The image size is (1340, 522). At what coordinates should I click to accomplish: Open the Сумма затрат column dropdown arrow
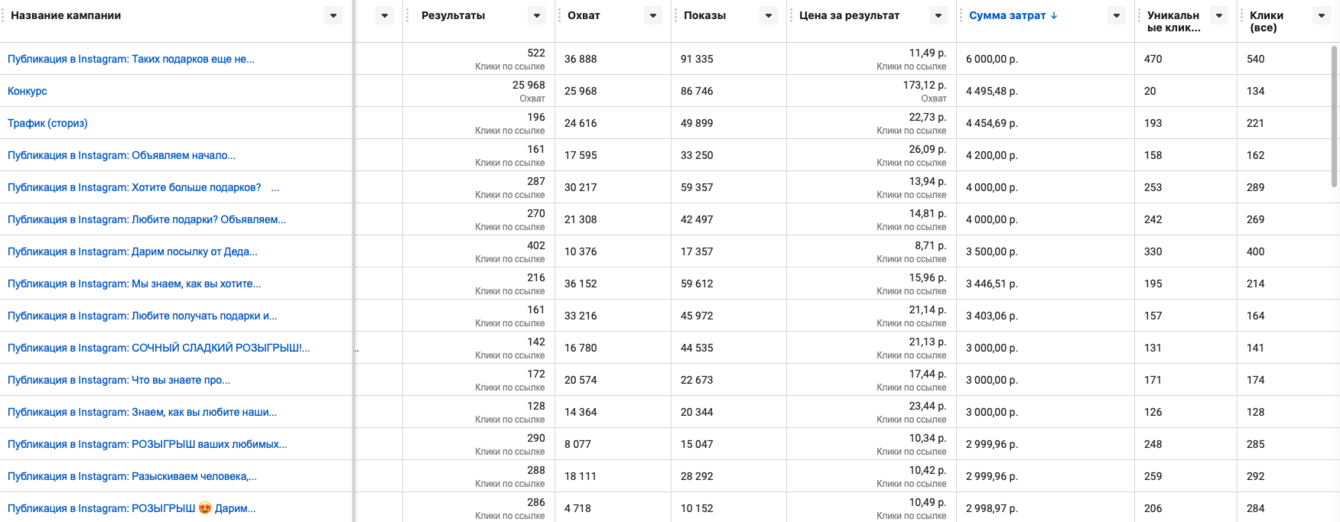tap(1117, 16)
